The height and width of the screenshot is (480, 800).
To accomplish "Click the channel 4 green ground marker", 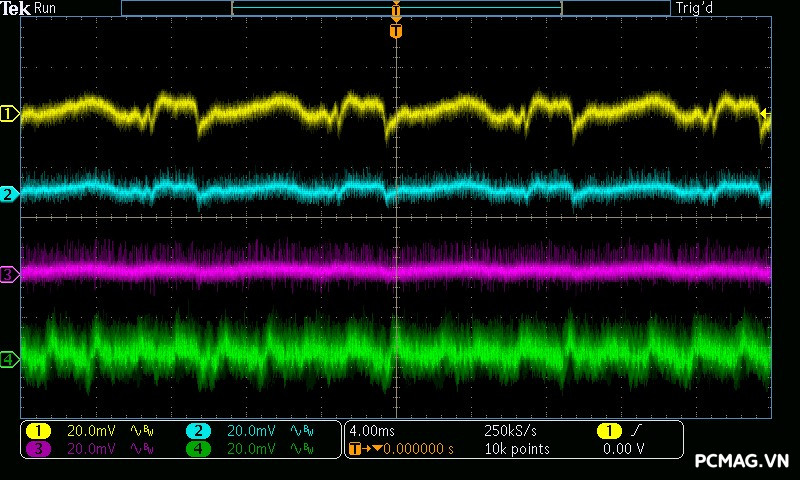I will (9, 359).
